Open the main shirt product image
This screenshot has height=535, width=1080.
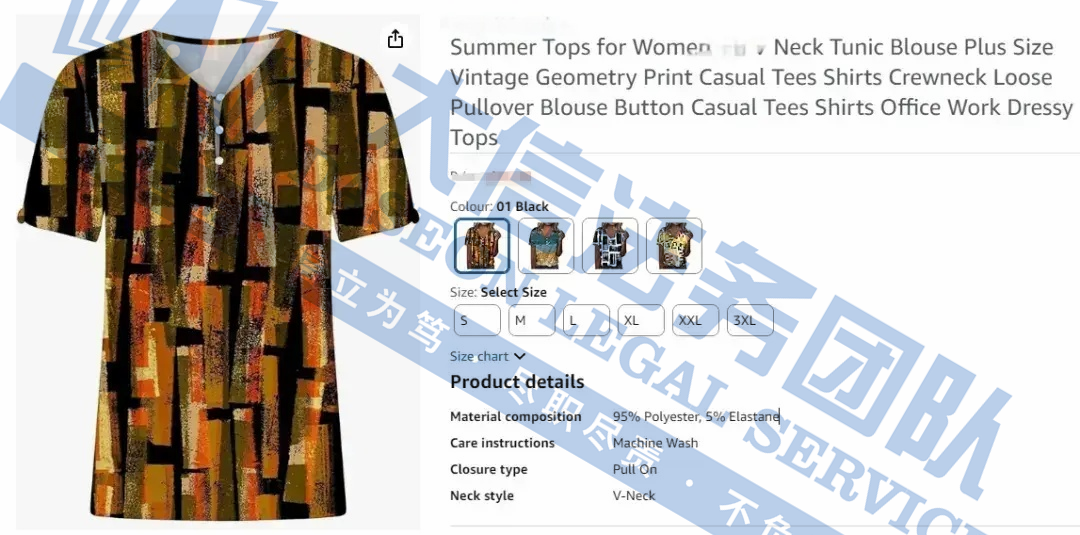218,274
